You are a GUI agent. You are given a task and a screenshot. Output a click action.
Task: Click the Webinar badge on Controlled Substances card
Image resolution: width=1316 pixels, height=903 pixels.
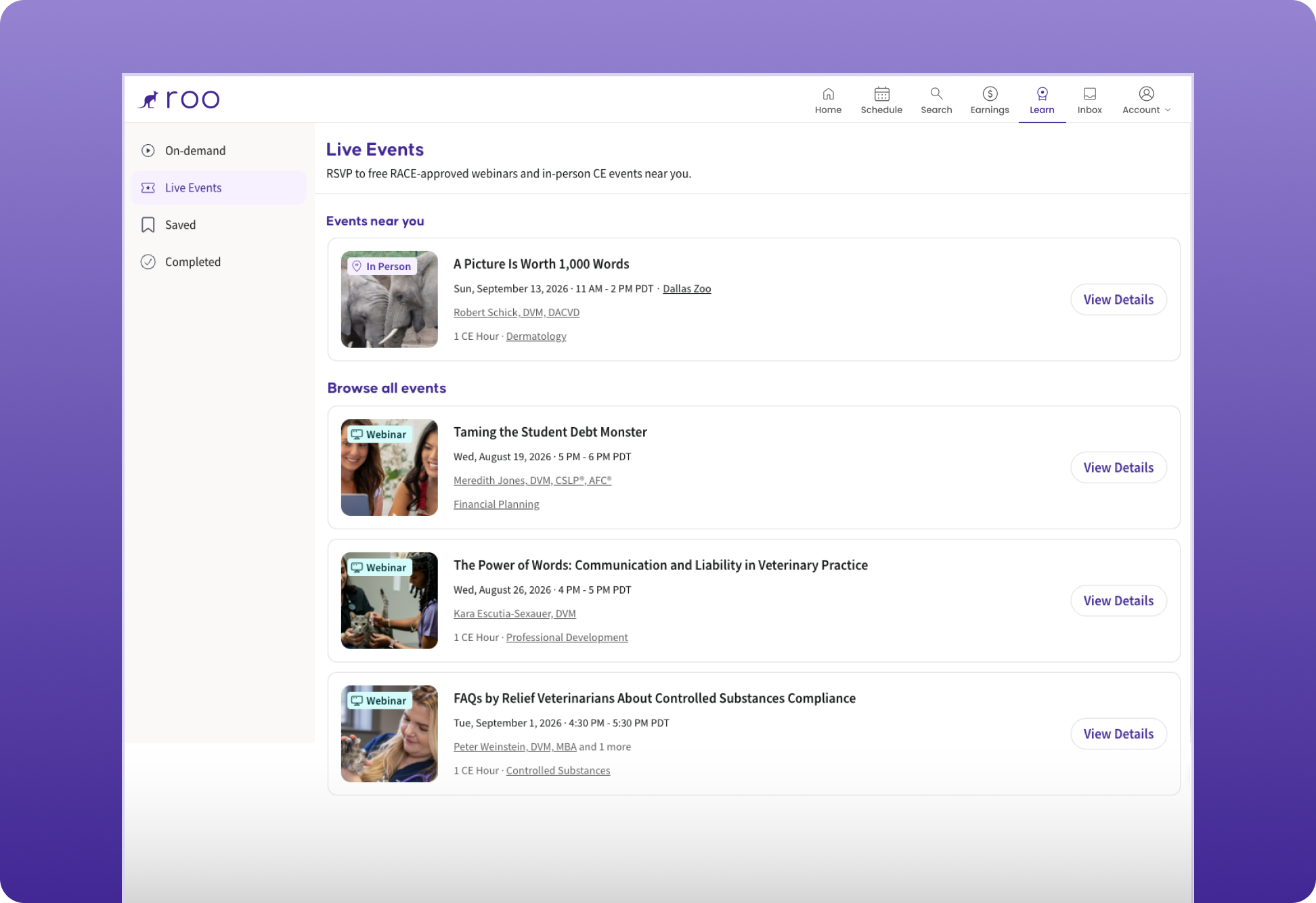[x=379, y=701]
